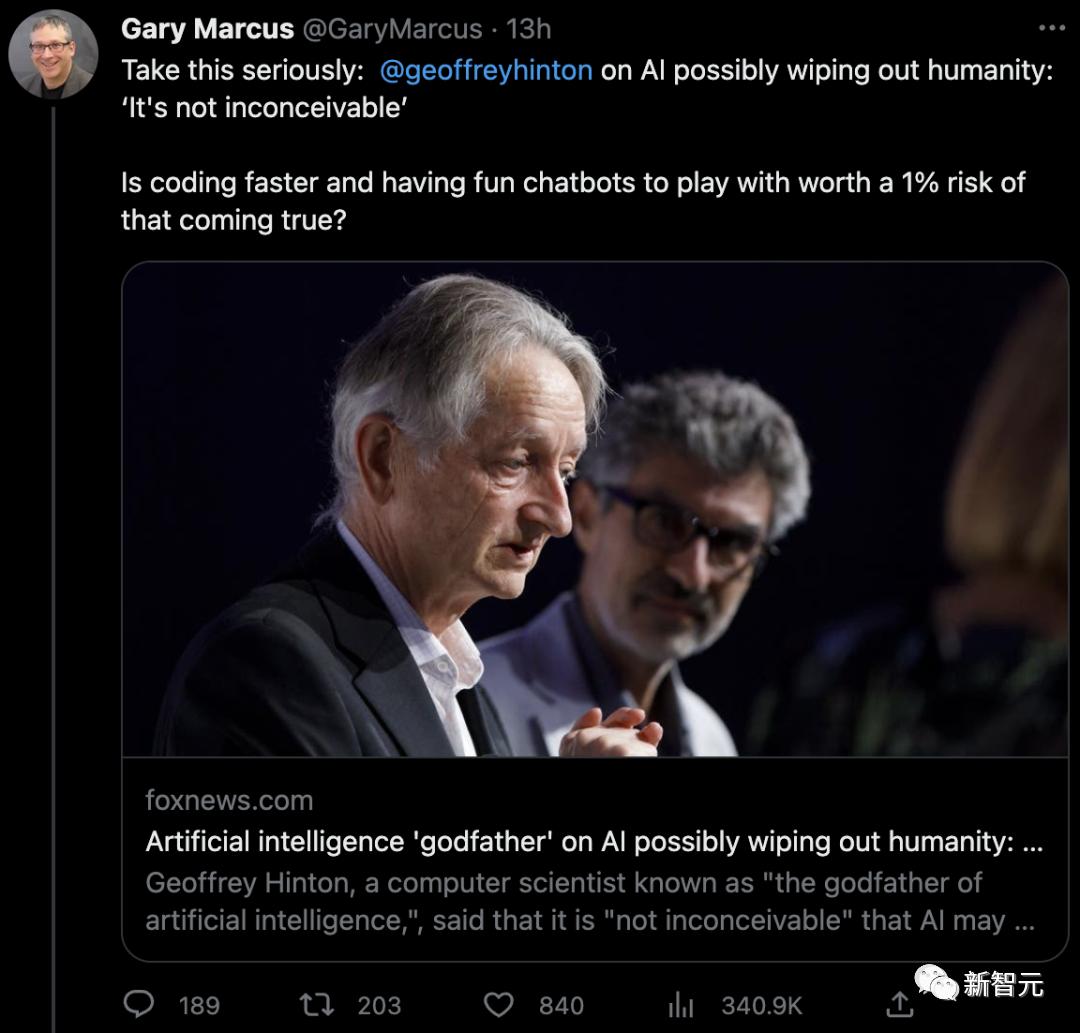Click the 203 retweets count
The image size is (1080, 1033).
click(x=379, y=1004)
